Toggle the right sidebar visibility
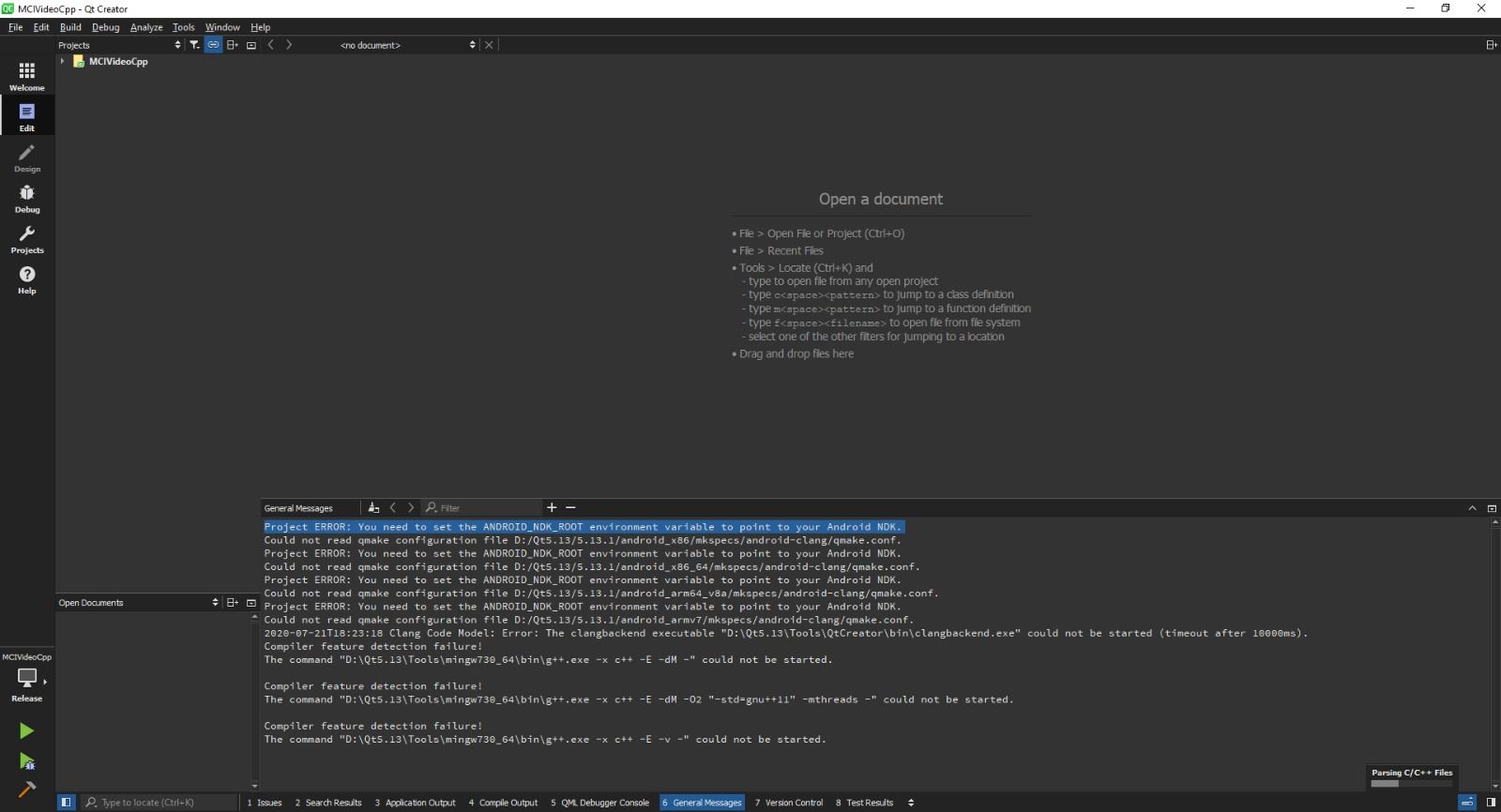 [1491, 803]
